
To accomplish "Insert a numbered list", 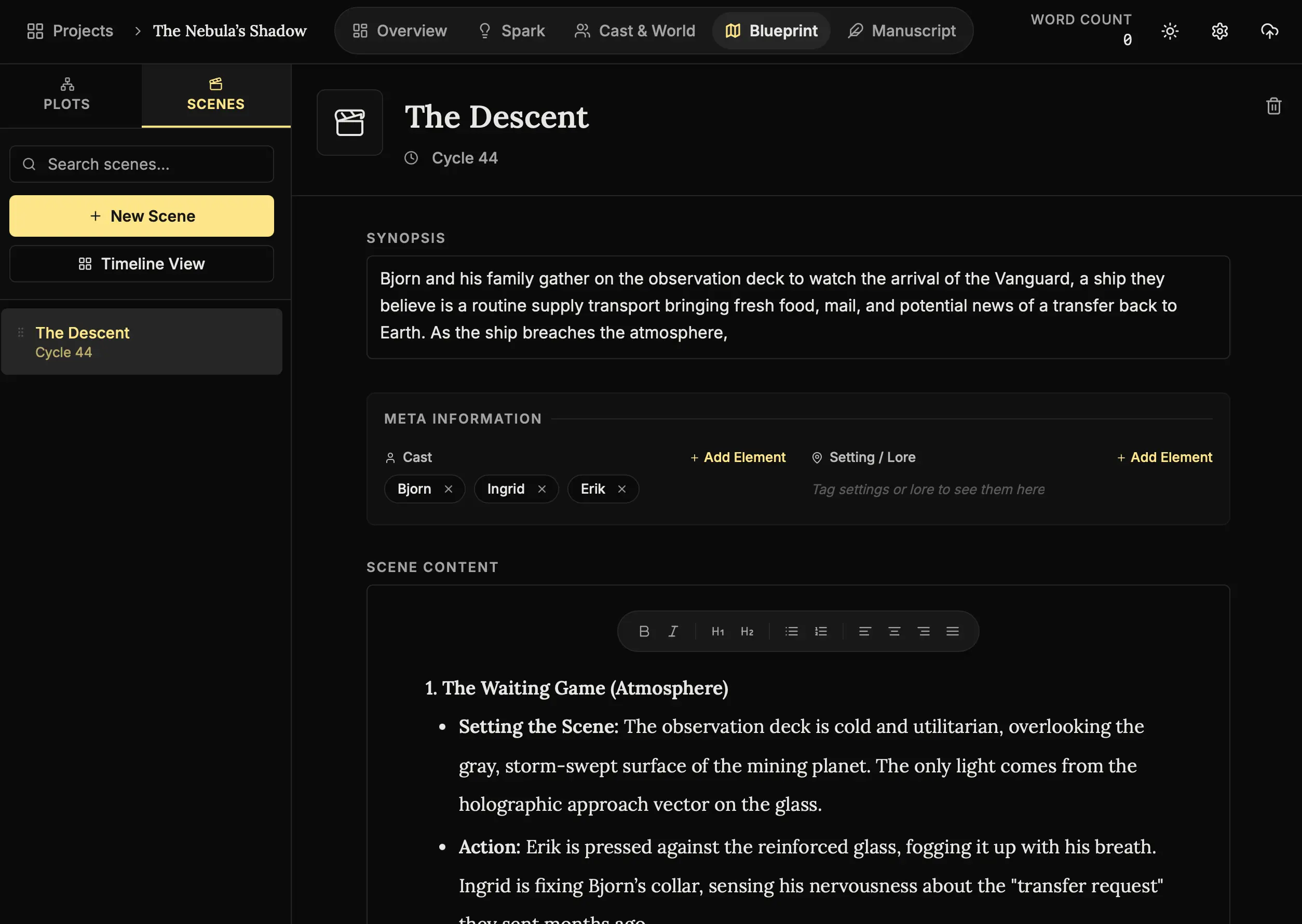I will 821,631.
